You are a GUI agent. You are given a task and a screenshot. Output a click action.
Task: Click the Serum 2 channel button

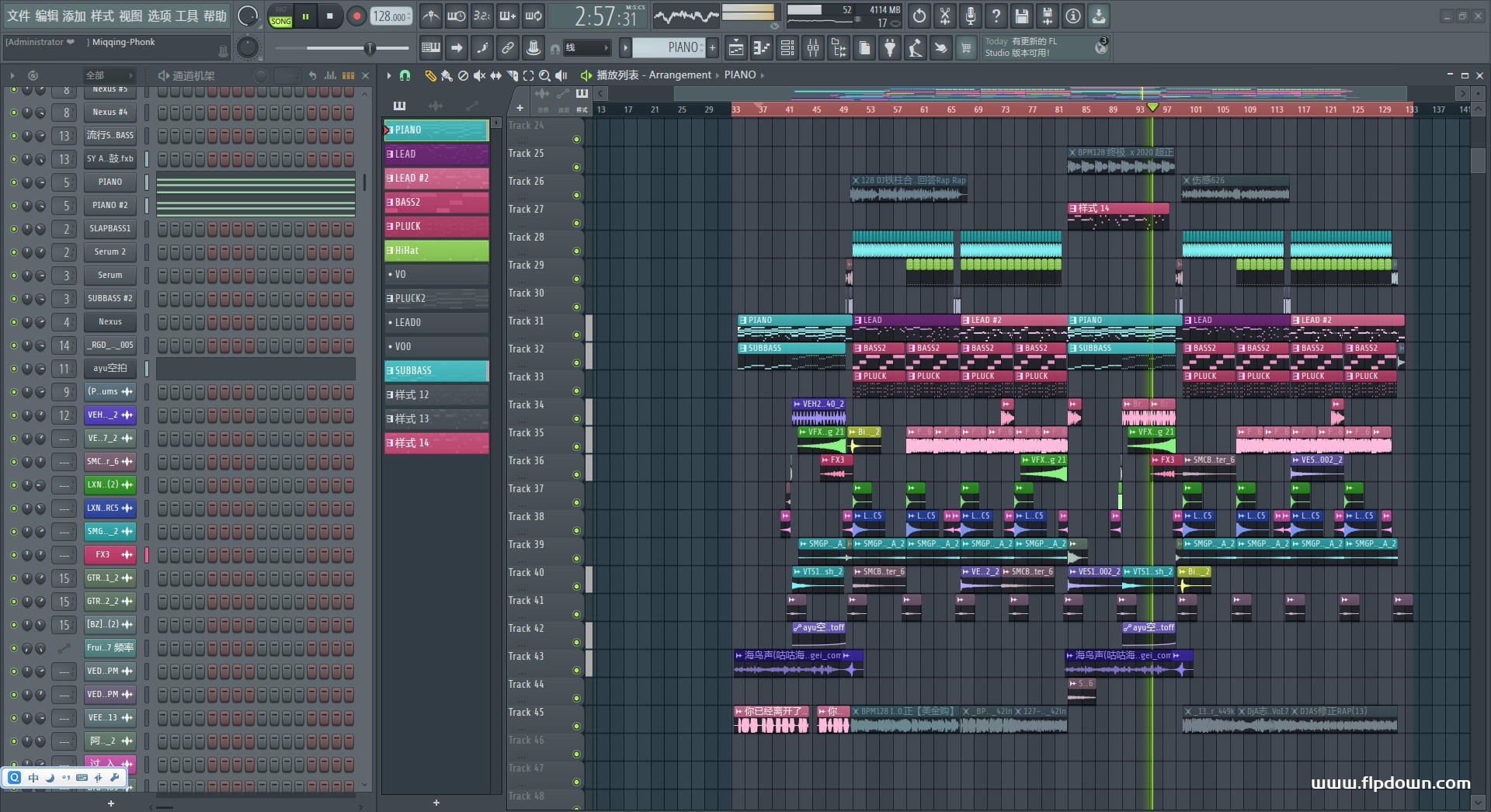point(109,252)
